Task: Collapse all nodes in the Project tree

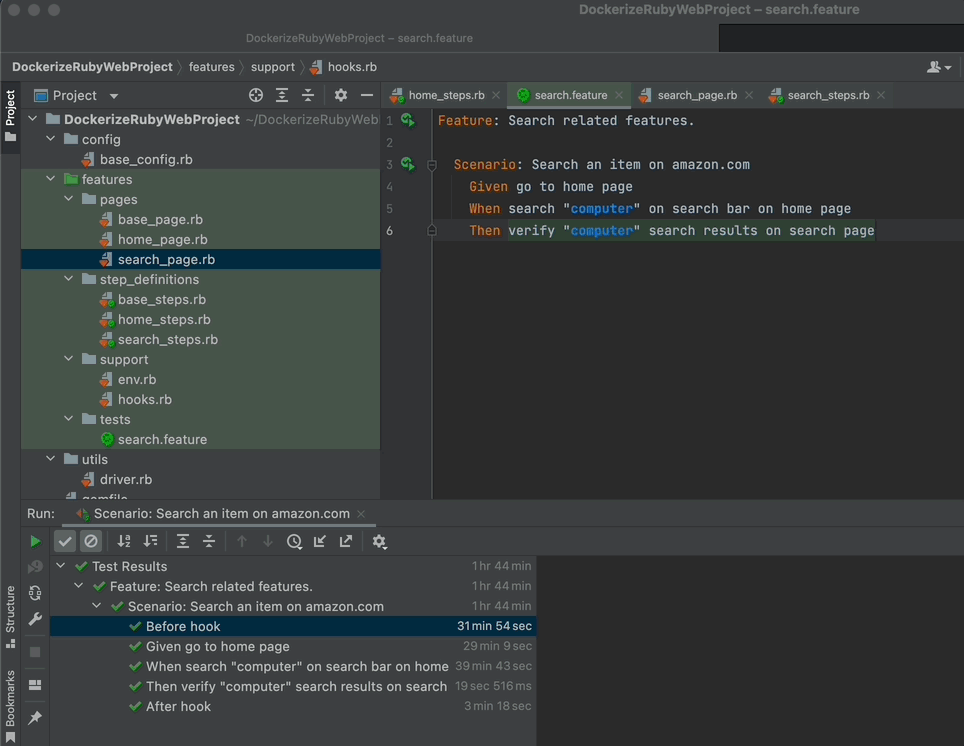Action: (x=308, y=95)
